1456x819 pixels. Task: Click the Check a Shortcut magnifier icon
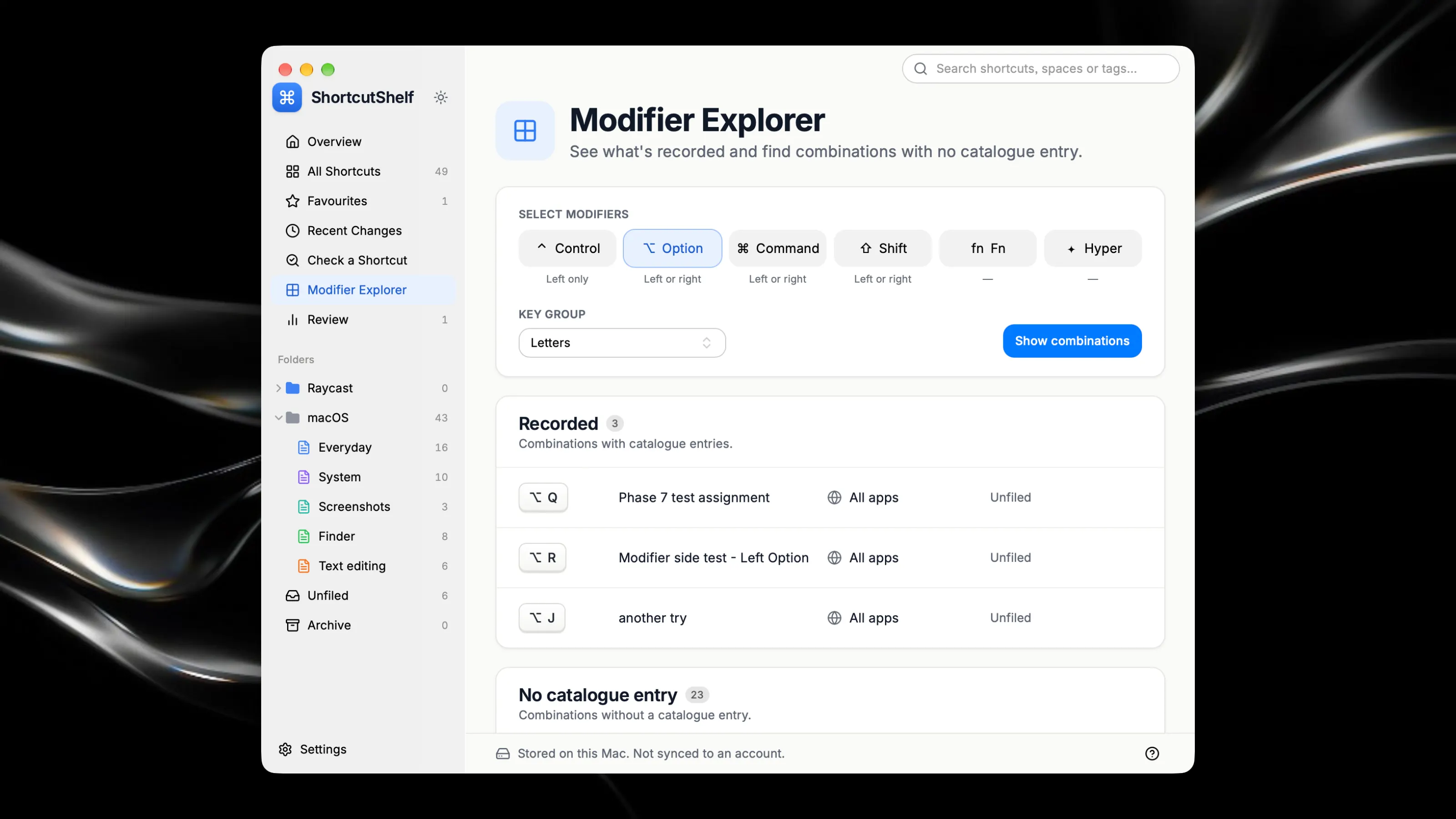coord(292,260)
